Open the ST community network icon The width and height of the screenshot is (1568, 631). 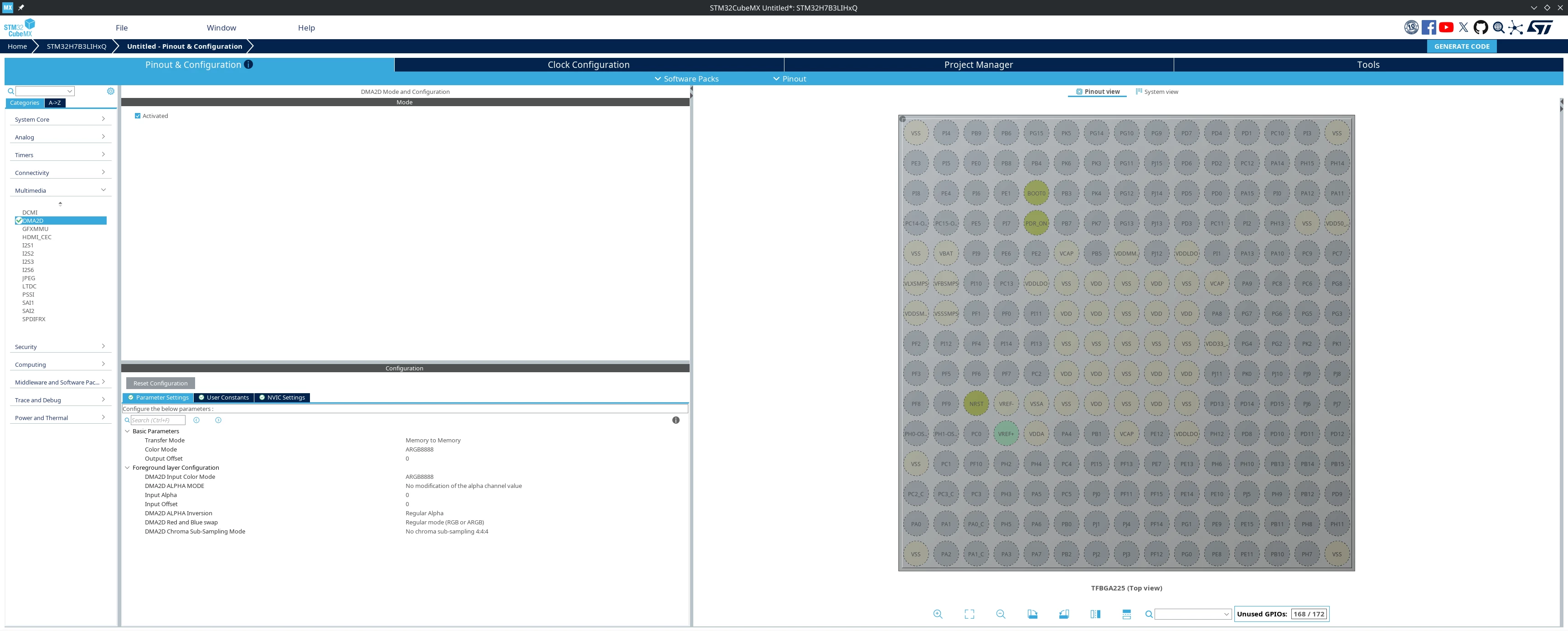point(1516,27)
